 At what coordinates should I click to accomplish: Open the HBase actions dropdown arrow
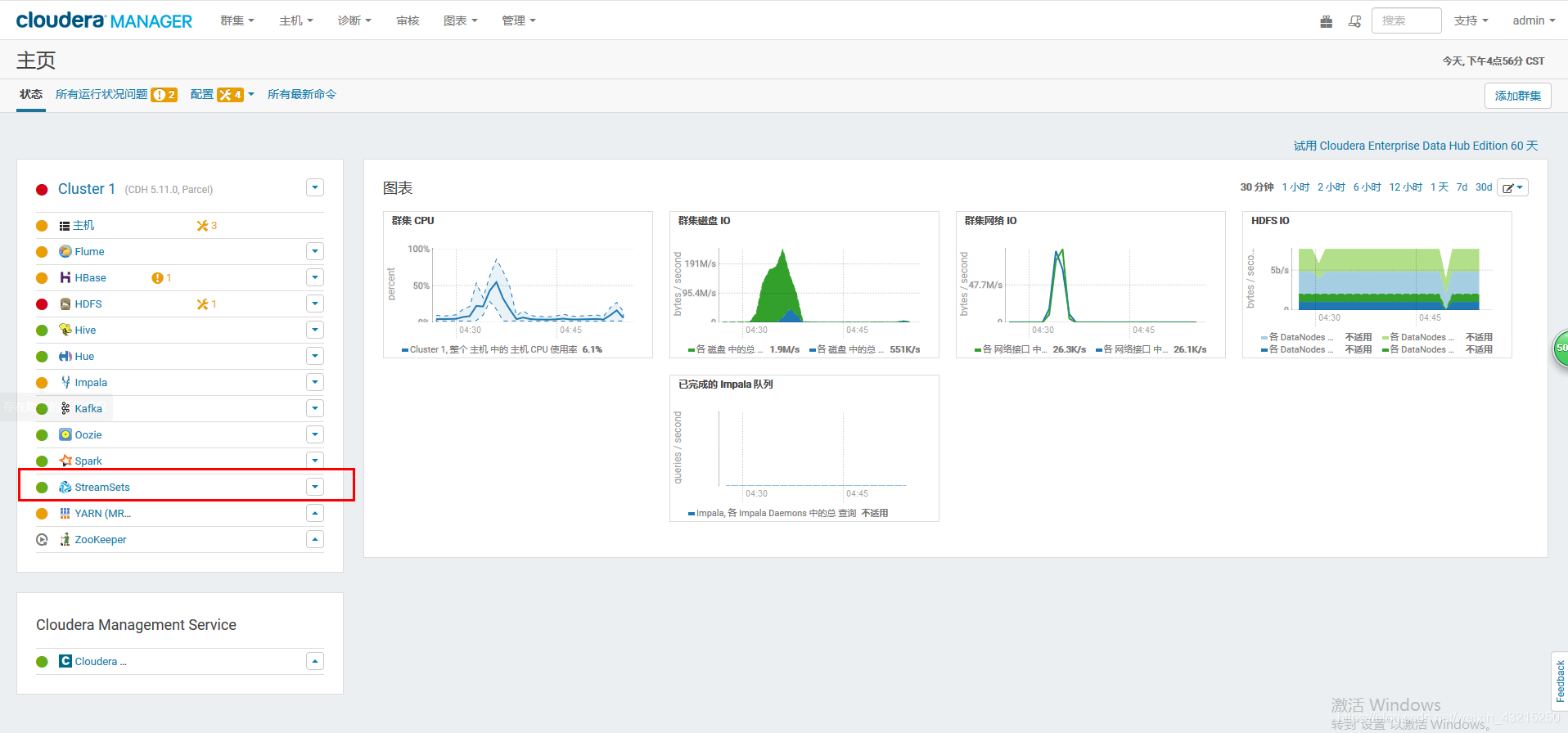(315, 277)
